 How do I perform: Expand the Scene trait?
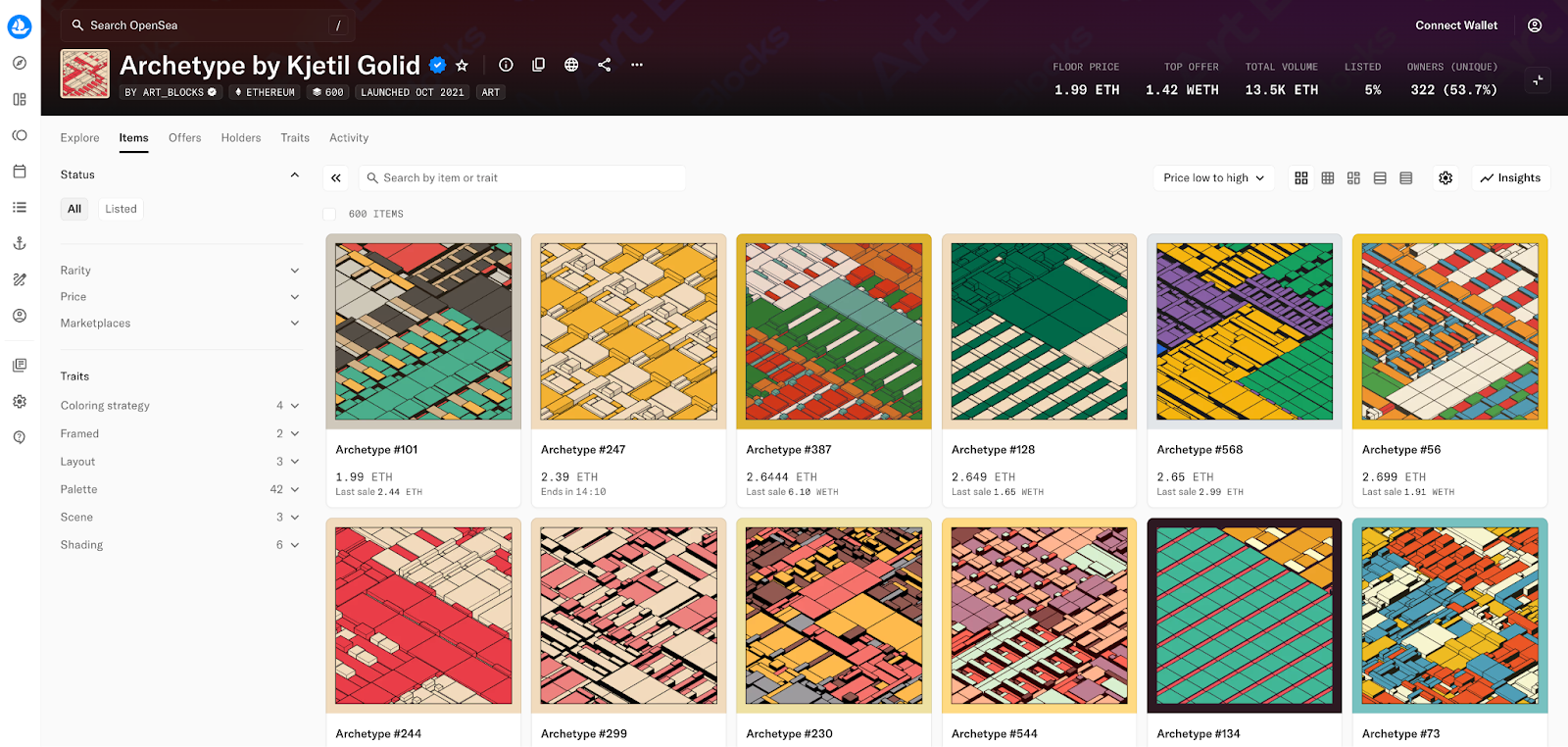181,518
